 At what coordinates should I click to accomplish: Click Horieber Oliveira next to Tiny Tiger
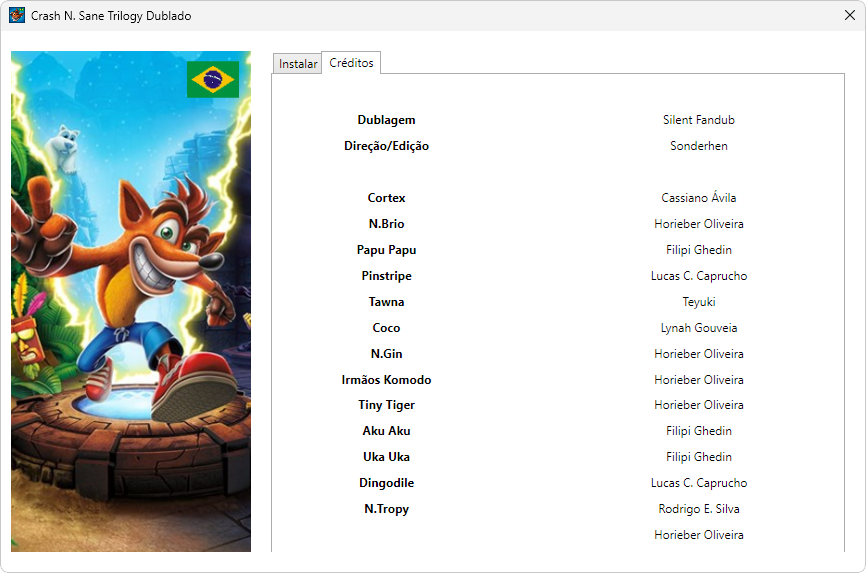tap(699, 404)
